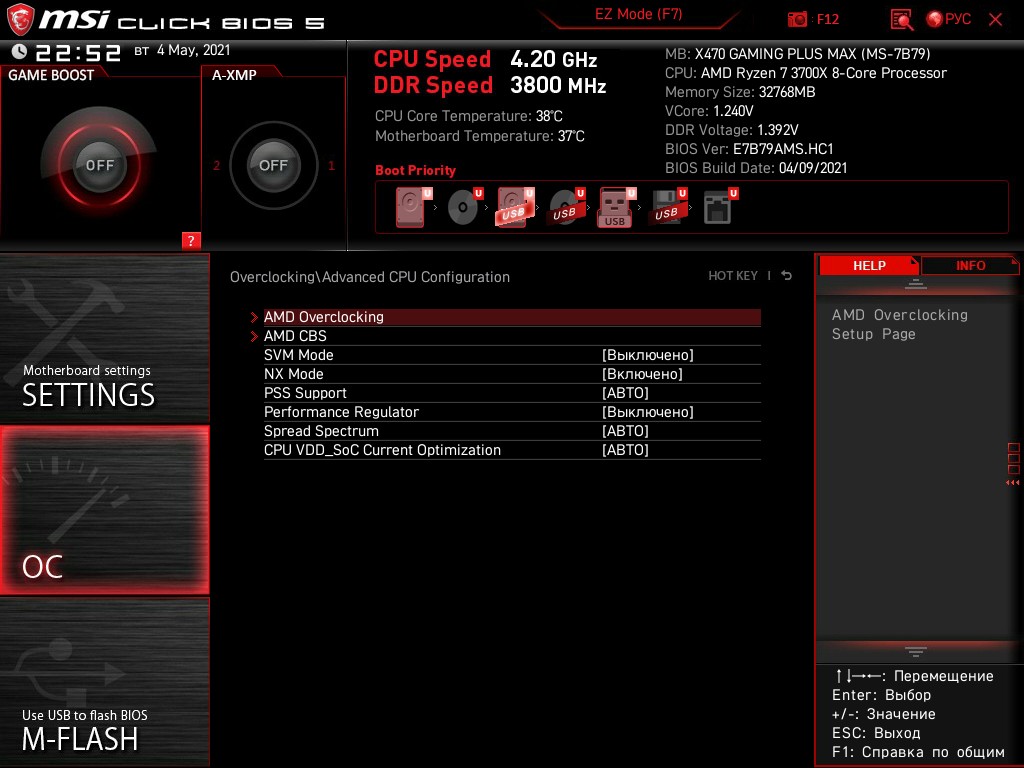Open the M-FLASH section
The width and height of the screenshot is (1024, 768).
point(104,682)
